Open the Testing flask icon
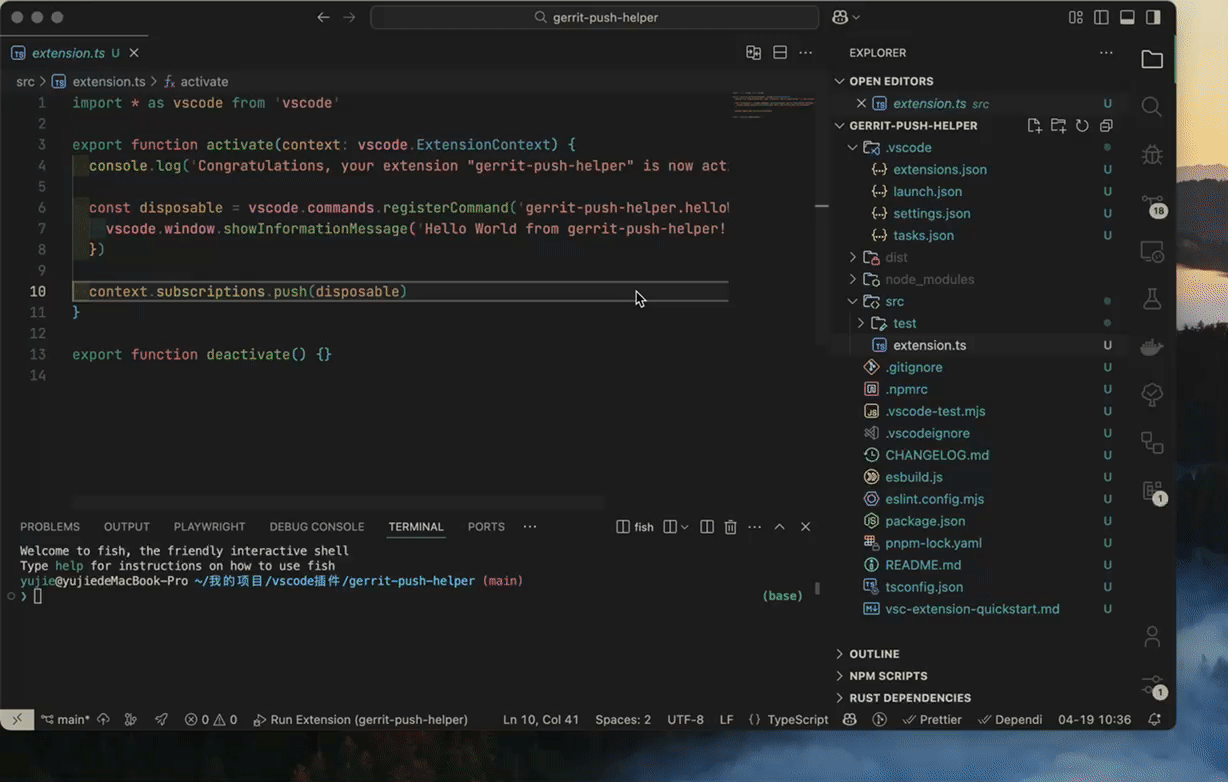 pos(1152,298)
